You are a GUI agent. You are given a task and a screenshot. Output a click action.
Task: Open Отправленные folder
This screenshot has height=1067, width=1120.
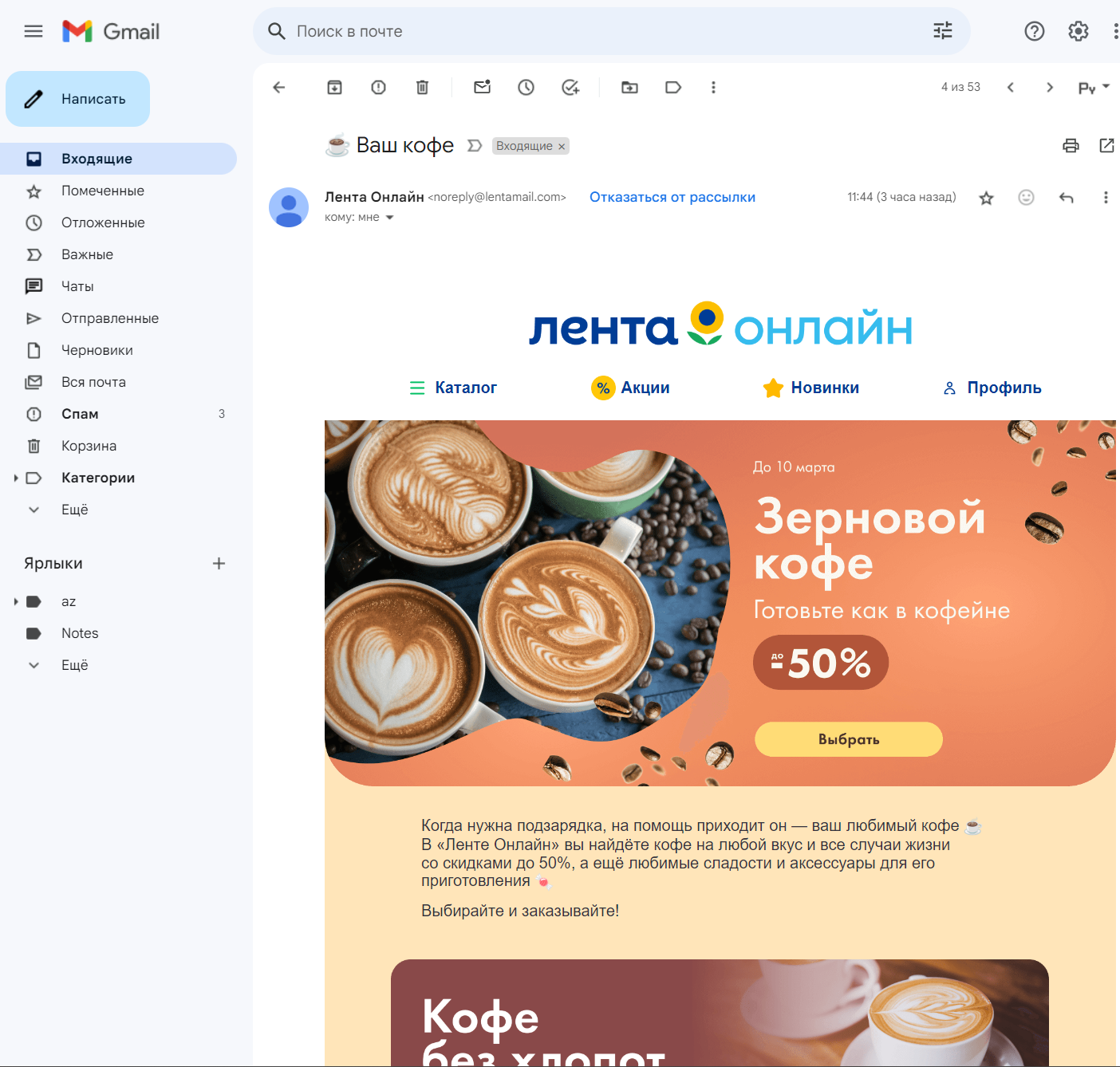pos(118,318)
